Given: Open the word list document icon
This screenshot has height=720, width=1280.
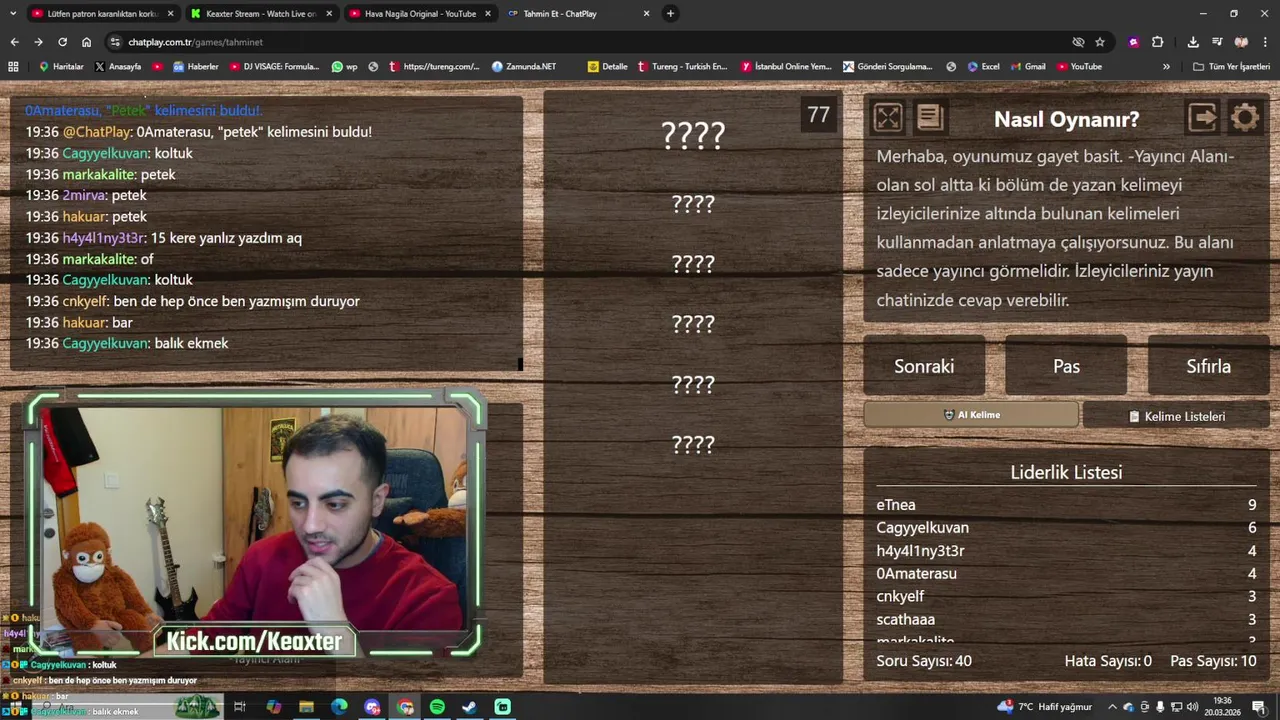Looking at the screenshot, I should (x=929, y=118).
